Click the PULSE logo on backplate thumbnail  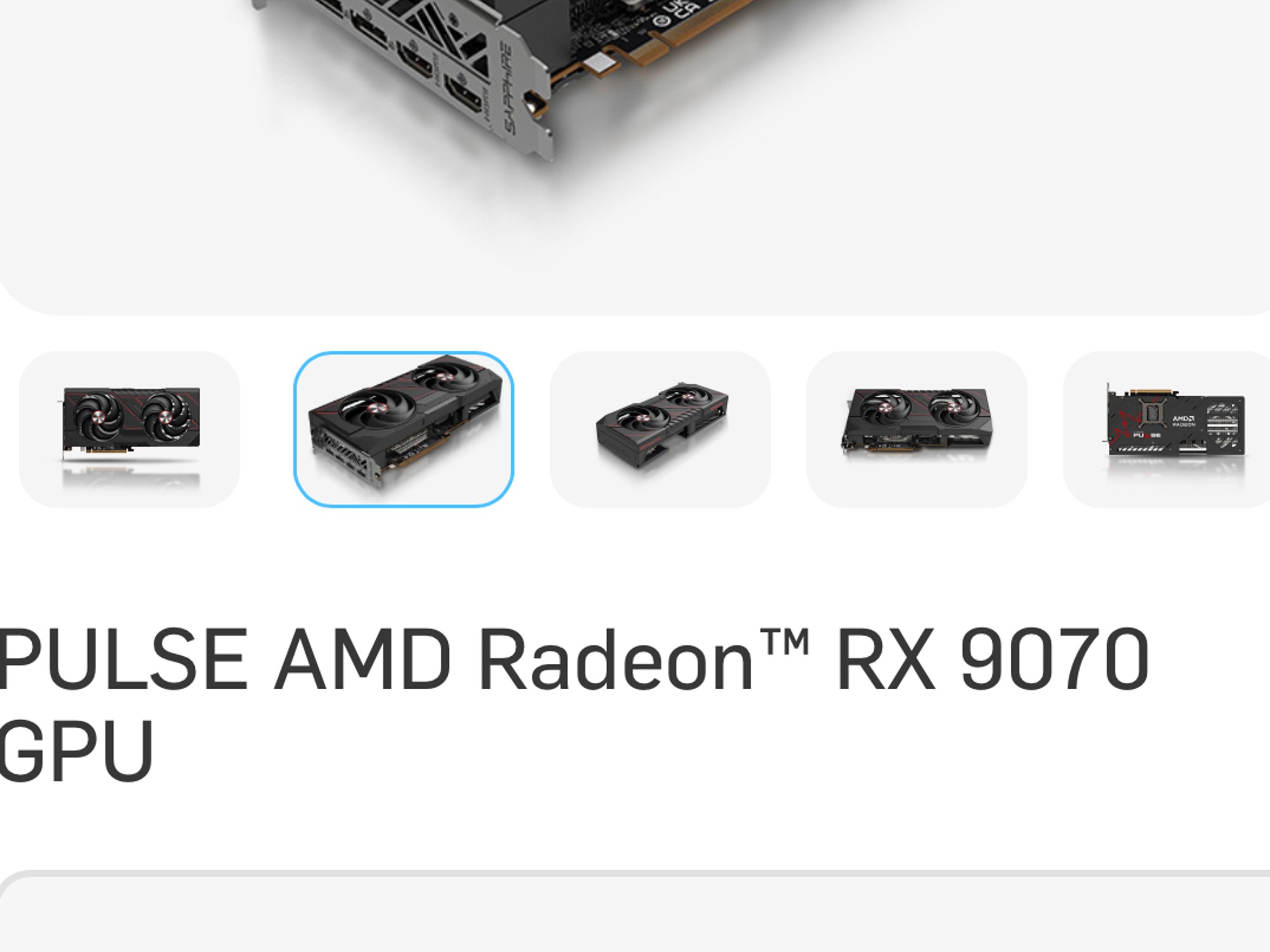tap(1147, 435)
